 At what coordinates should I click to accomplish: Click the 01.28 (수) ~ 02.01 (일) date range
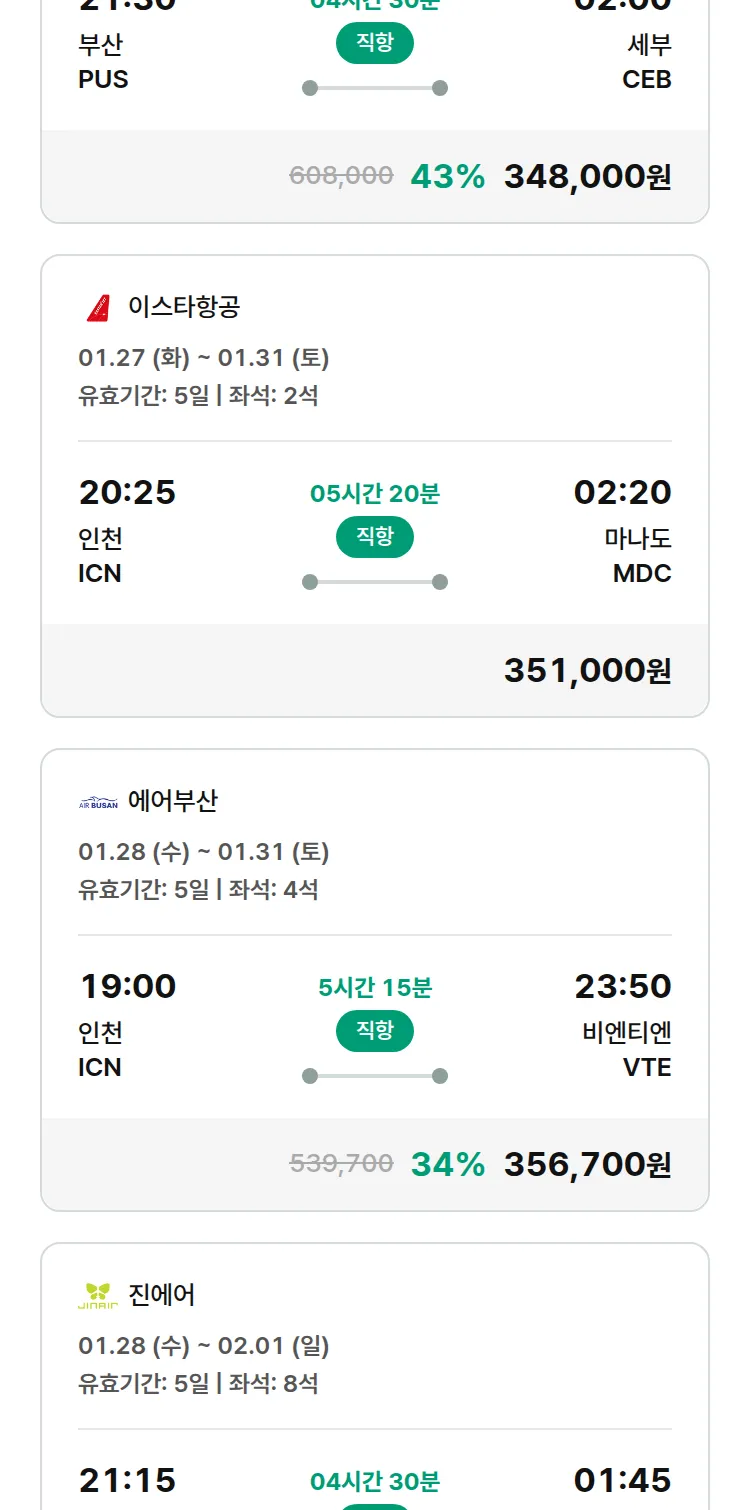point(204,1346)
